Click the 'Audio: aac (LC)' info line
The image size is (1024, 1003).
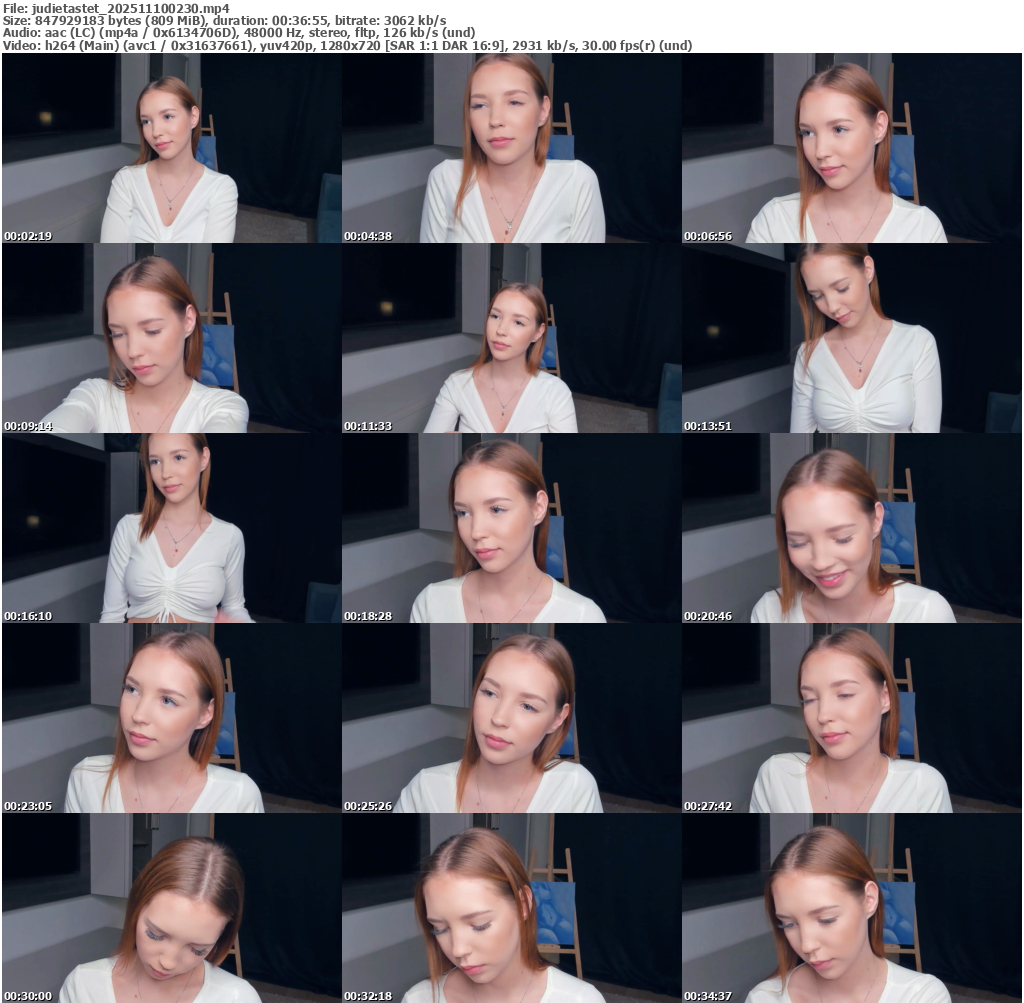(x=239, y=33)
